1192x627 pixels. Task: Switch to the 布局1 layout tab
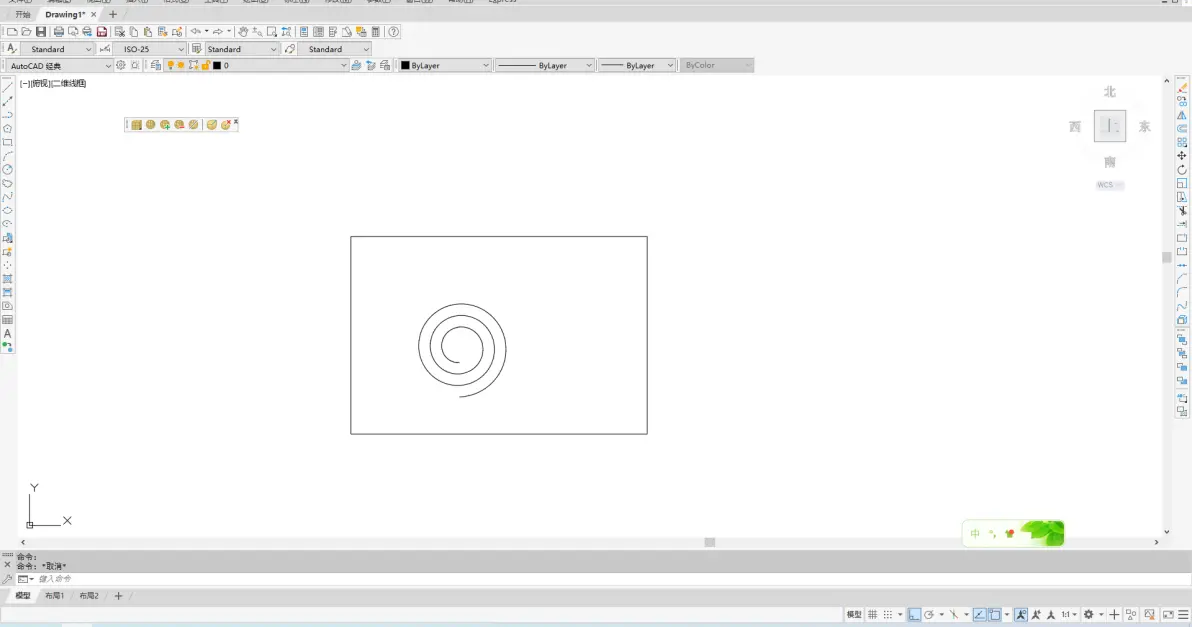(54, 596)
